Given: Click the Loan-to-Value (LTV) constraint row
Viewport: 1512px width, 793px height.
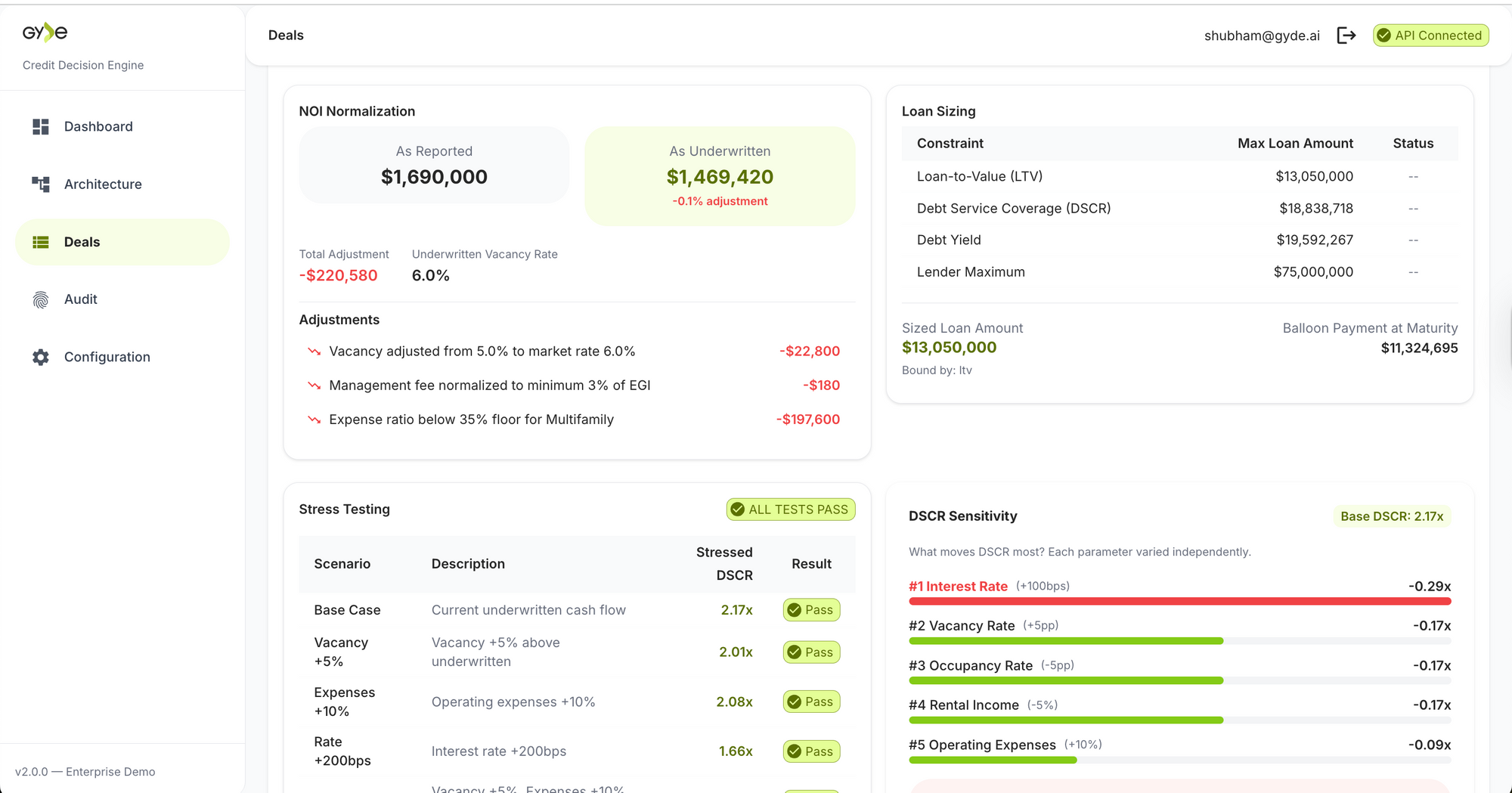Looking at the screenshot, I should tap(1179, 177).
